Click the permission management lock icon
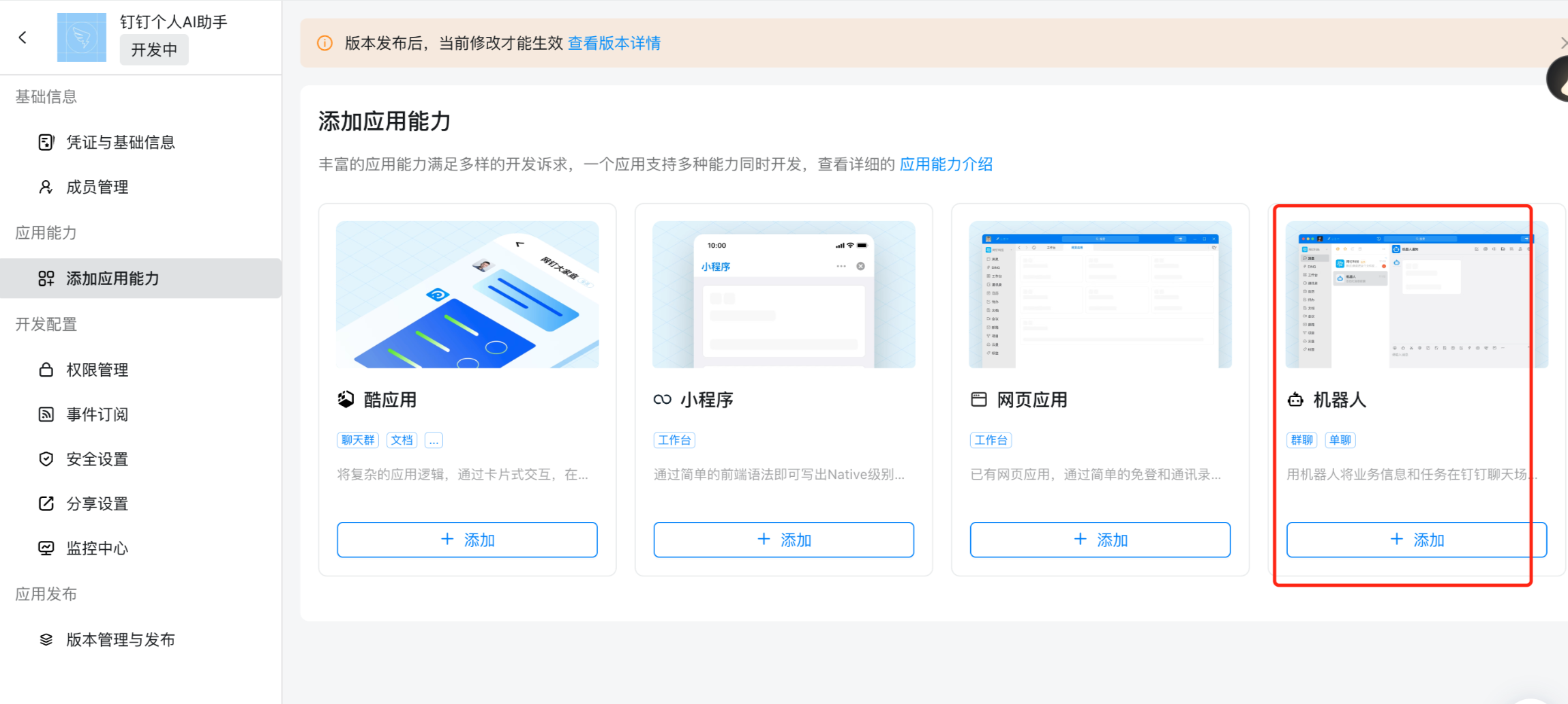 tap(46, 370)
